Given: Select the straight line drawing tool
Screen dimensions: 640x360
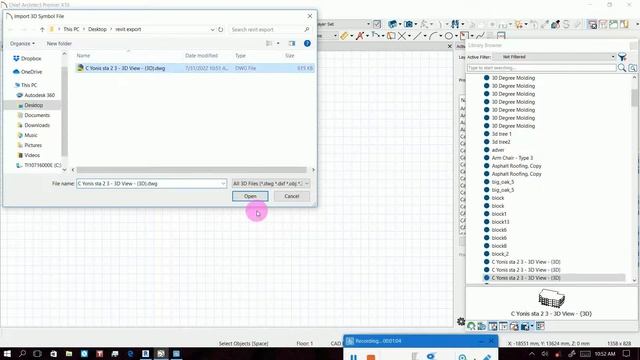Looking at the screenshot, I should [x=417, y=36].
